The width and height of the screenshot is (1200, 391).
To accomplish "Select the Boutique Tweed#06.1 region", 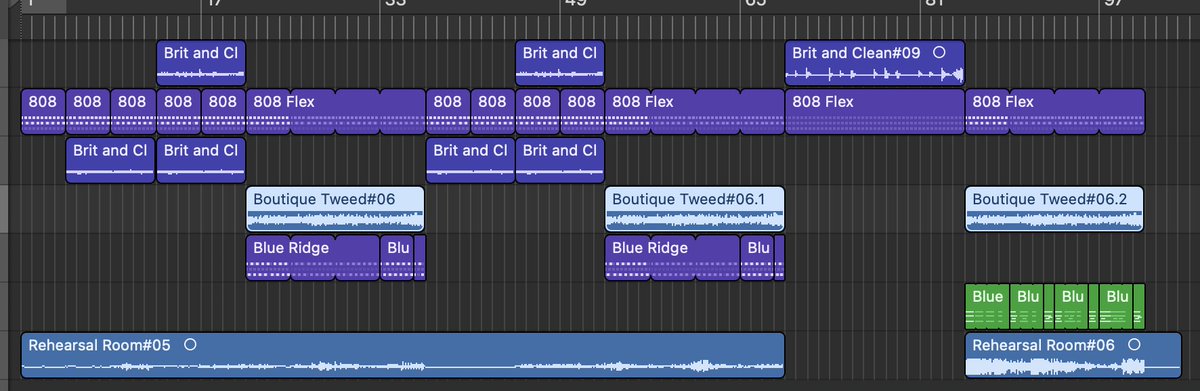I will coord(695,209).
